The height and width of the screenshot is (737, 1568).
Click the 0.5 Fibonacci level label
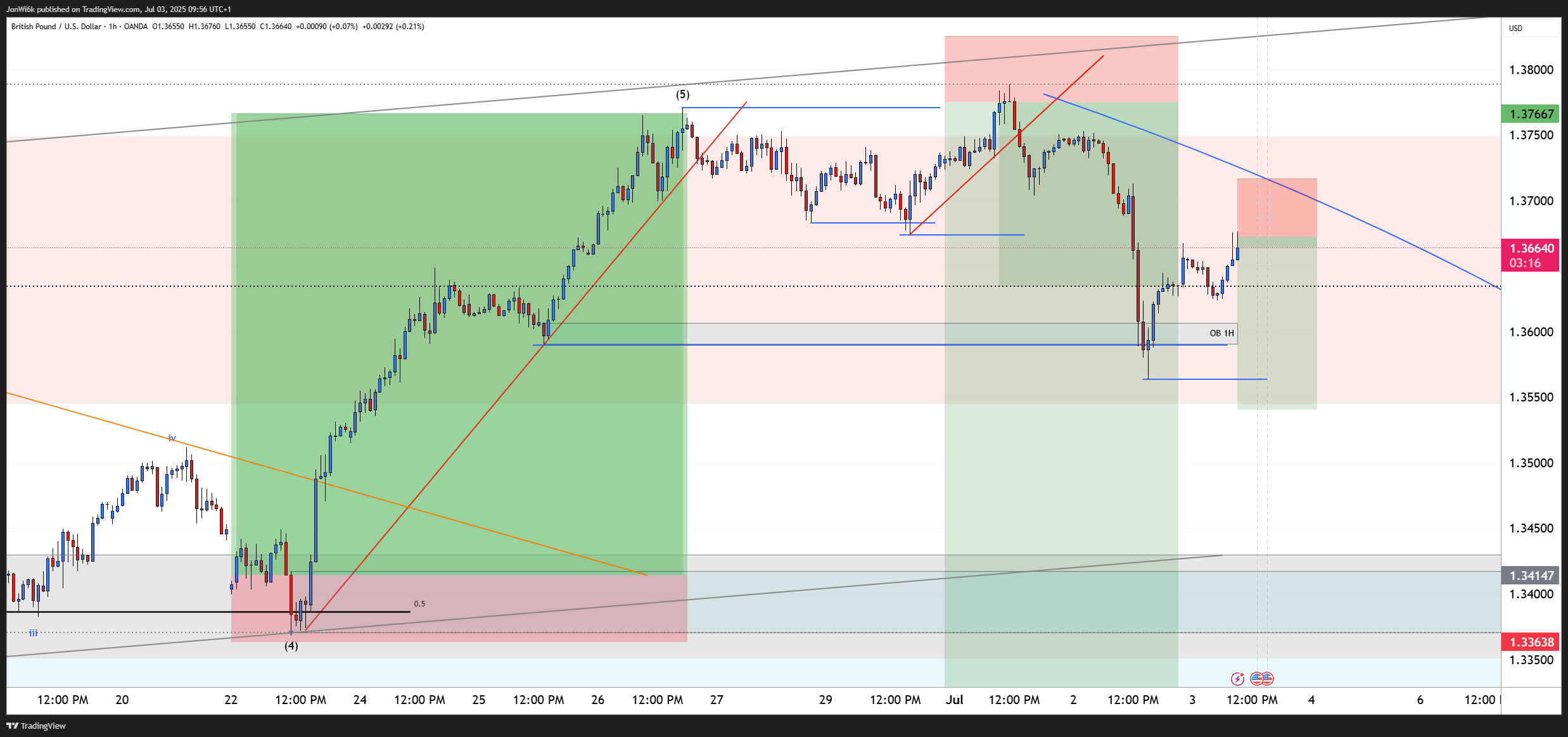click(419, 604)
